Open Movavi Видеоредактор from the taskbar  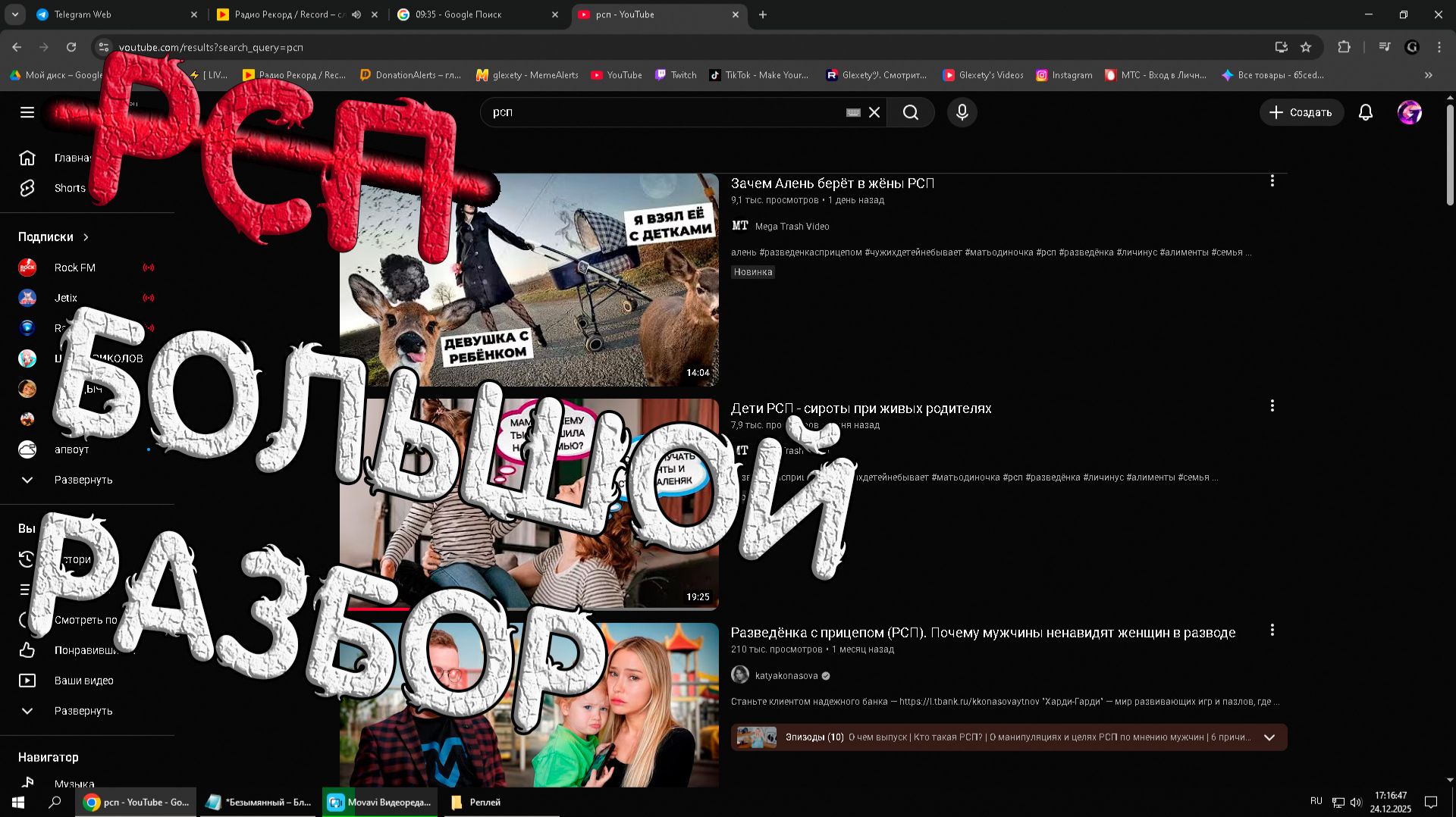pos(380,802)
